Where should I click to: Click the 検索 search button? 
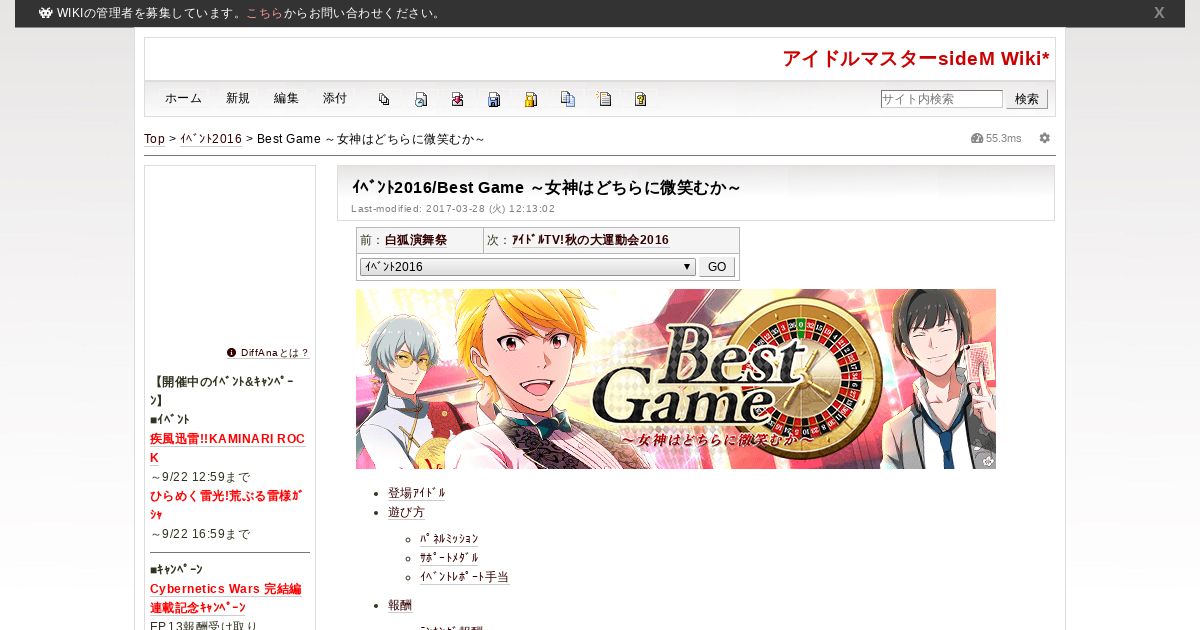click(x=1027, y=99)
